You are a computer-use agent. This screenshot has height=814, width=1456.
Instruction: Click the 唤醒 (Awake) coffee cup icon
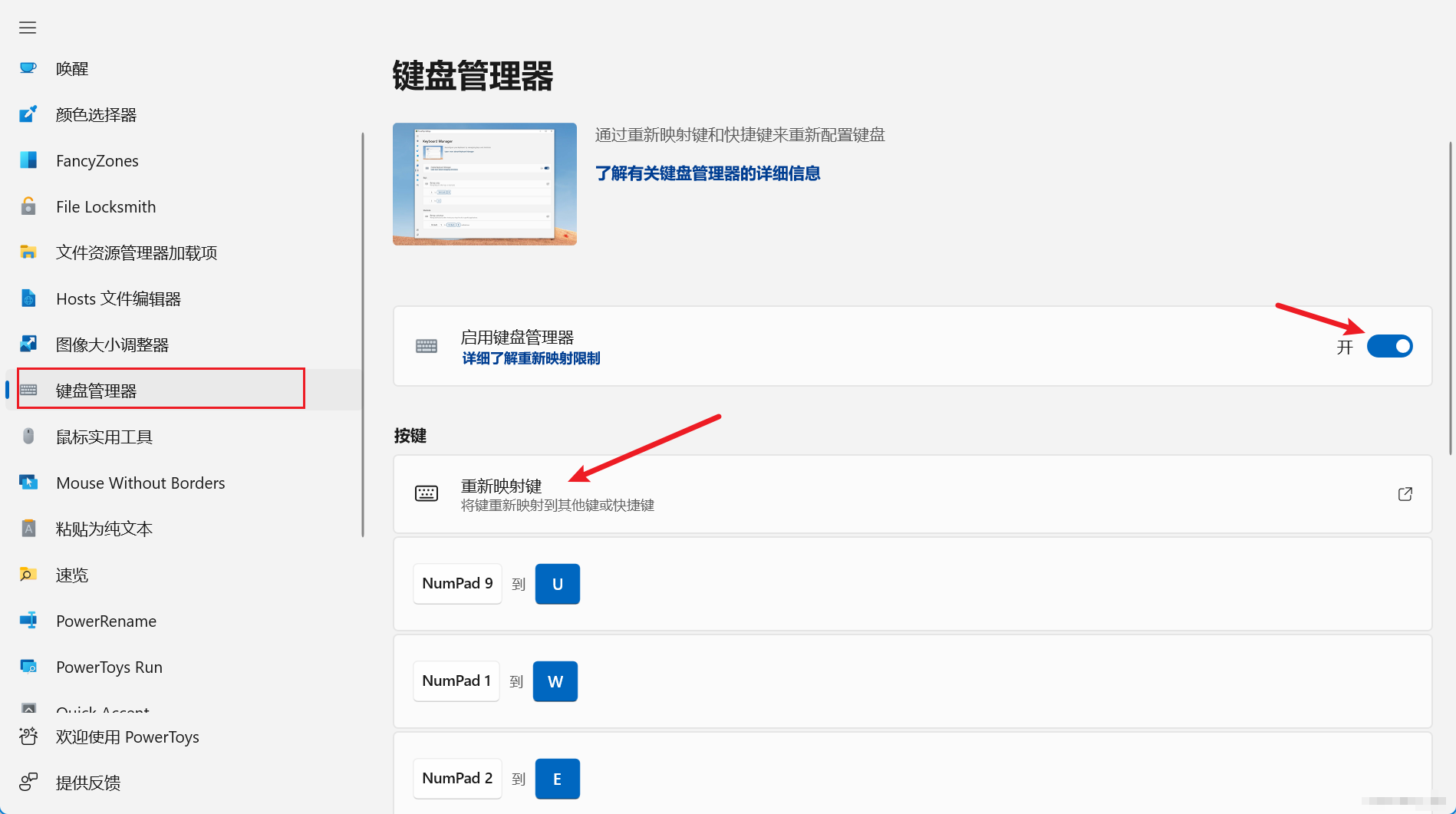[x=28, y=68]
